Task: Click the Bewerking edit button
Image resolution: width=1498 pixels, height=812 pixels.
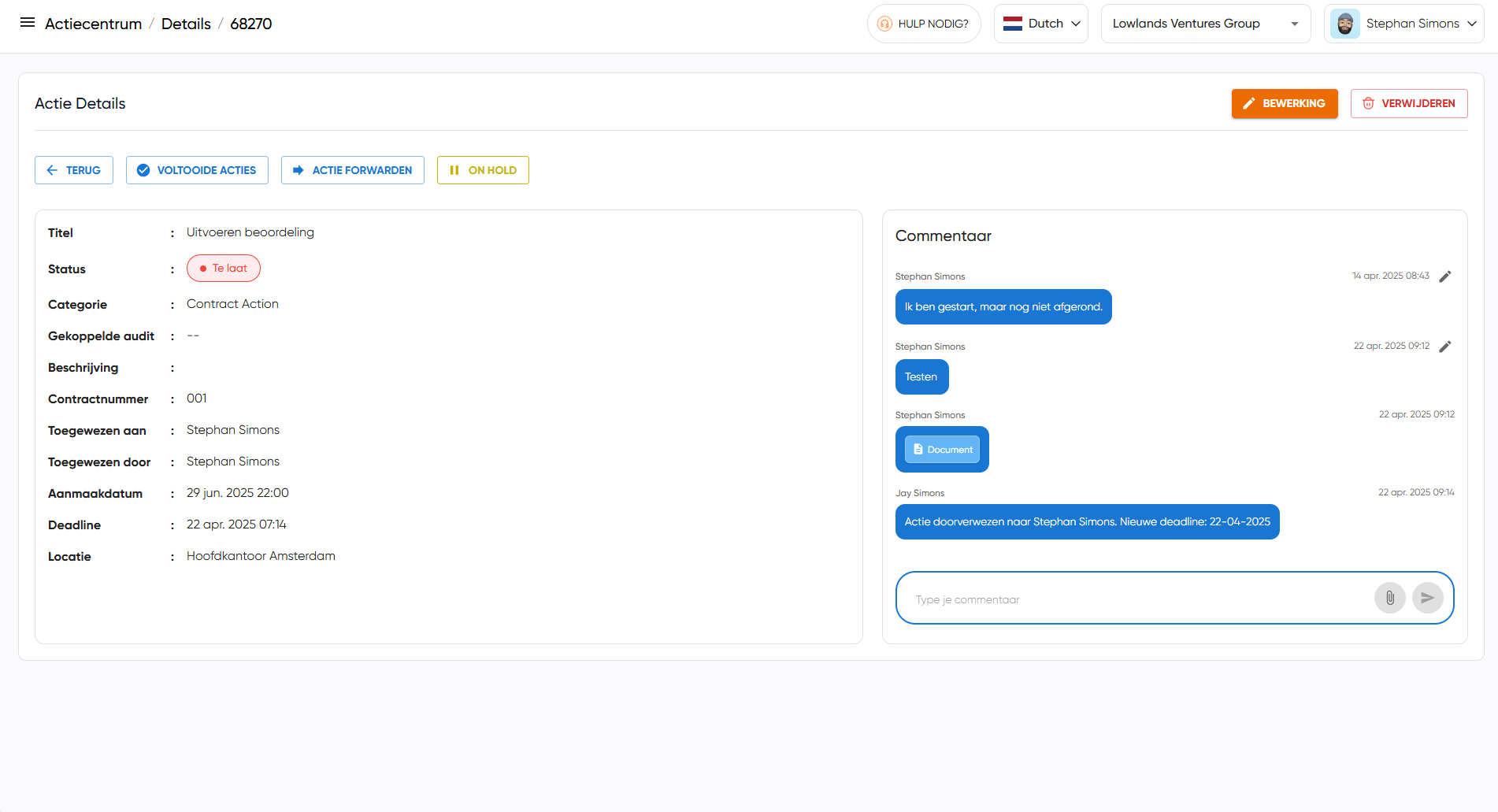Action: (x=1284, y=103)
